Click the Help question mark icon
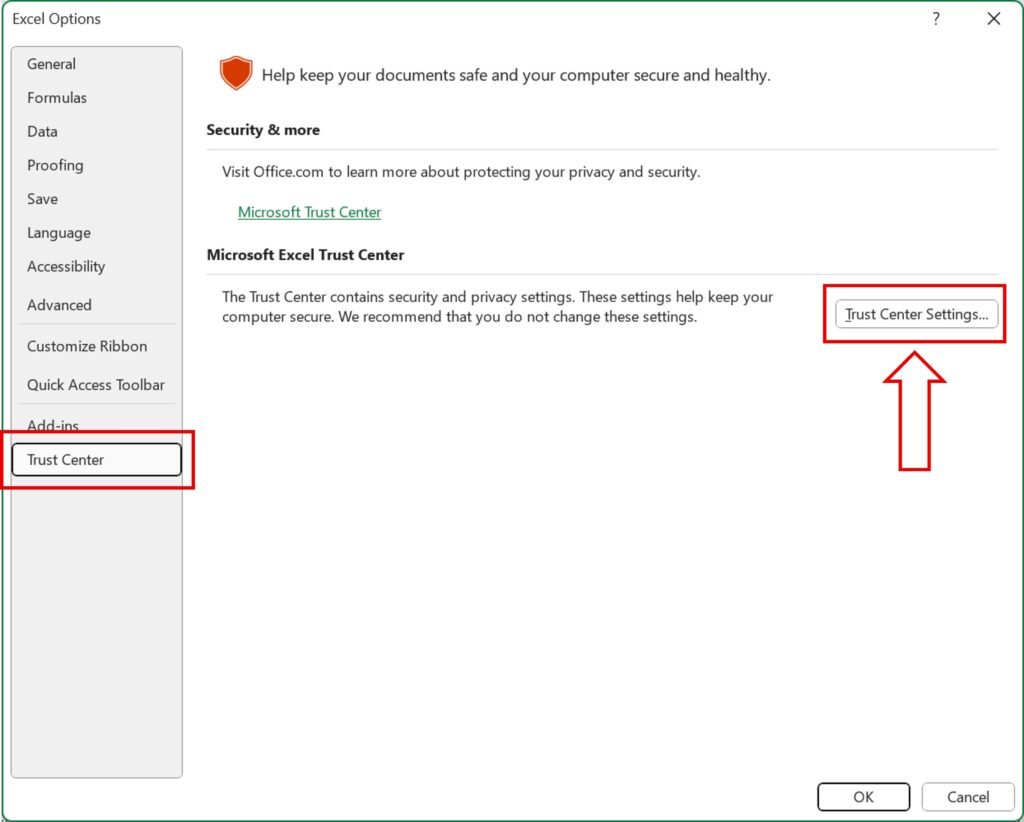1024x822 pixels. click(936, 18)
